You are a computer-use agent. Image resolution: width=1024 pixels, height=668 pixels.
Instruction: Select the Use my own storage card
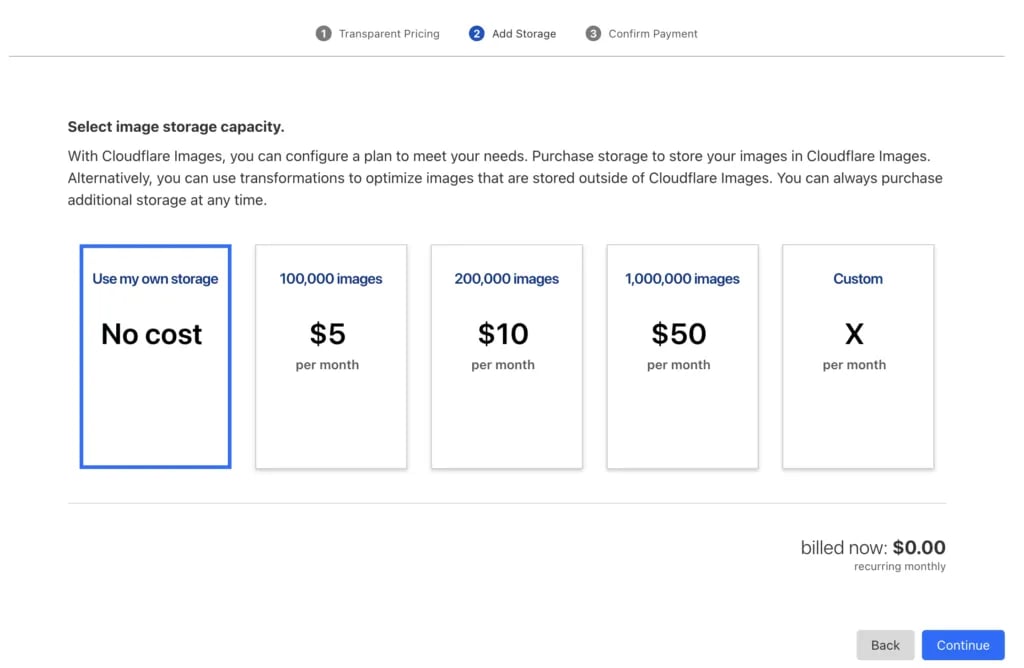155,357
